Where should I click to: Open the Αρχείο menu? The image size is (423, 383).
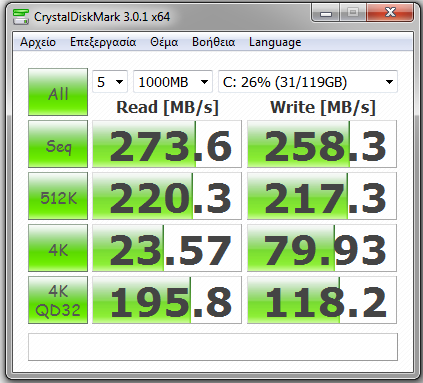pos(38,42)
